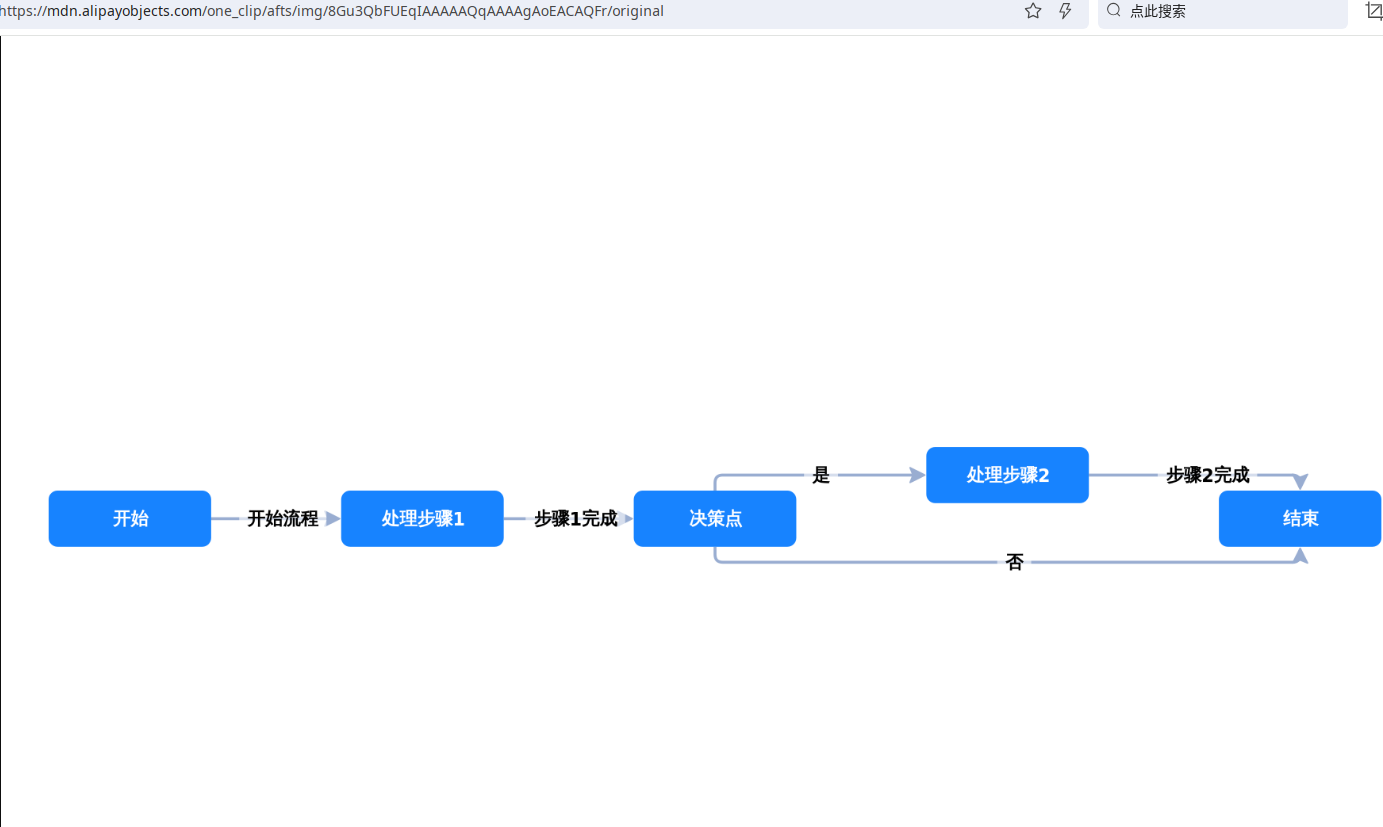Image resolution: width=1383 pixels, height=827 pixels.
Task: Click the lightning bolt icon in address bar
Action: tap(1065, 11)
